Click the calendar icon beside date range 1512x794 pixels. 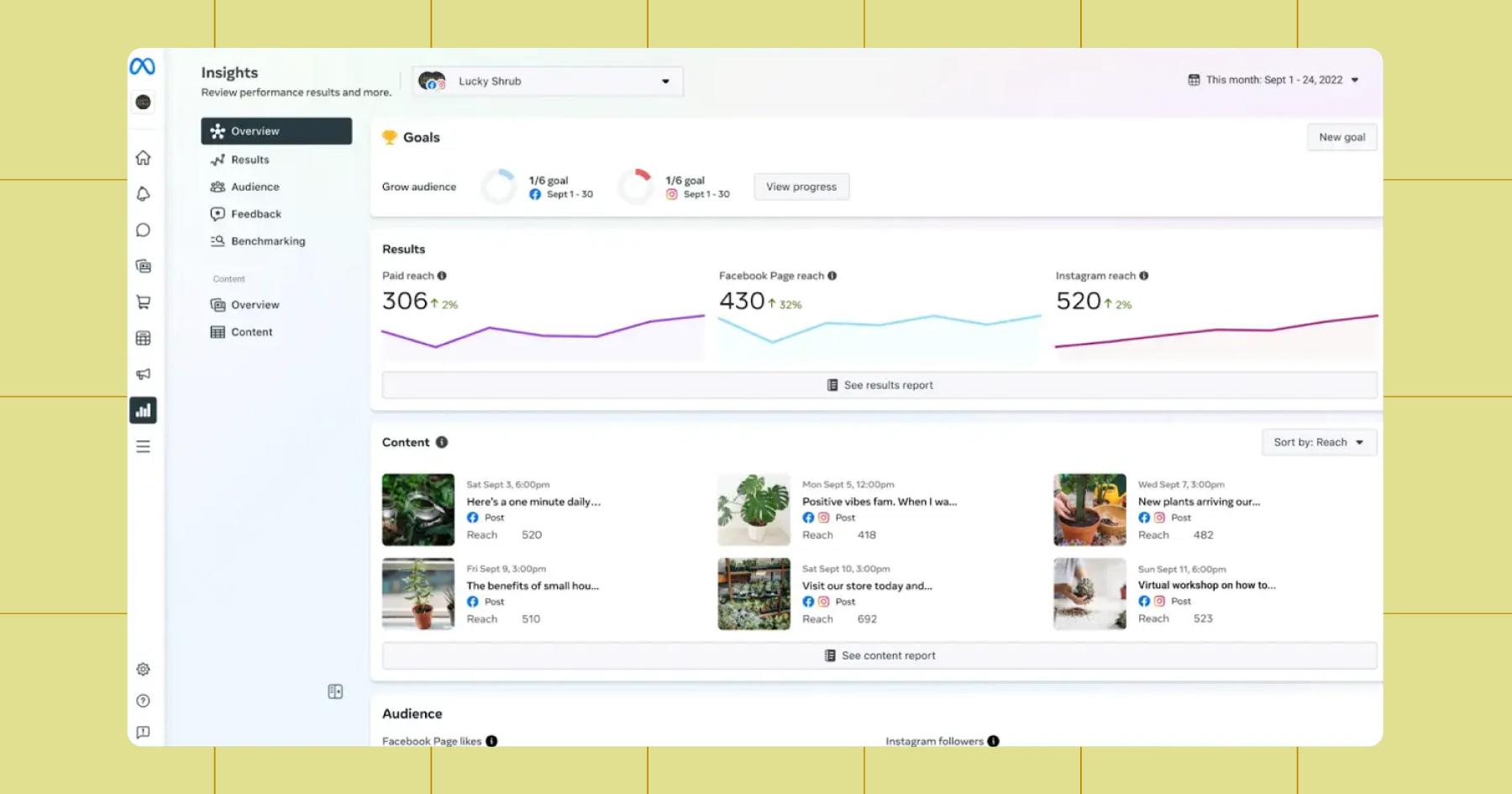point(1194,80)
